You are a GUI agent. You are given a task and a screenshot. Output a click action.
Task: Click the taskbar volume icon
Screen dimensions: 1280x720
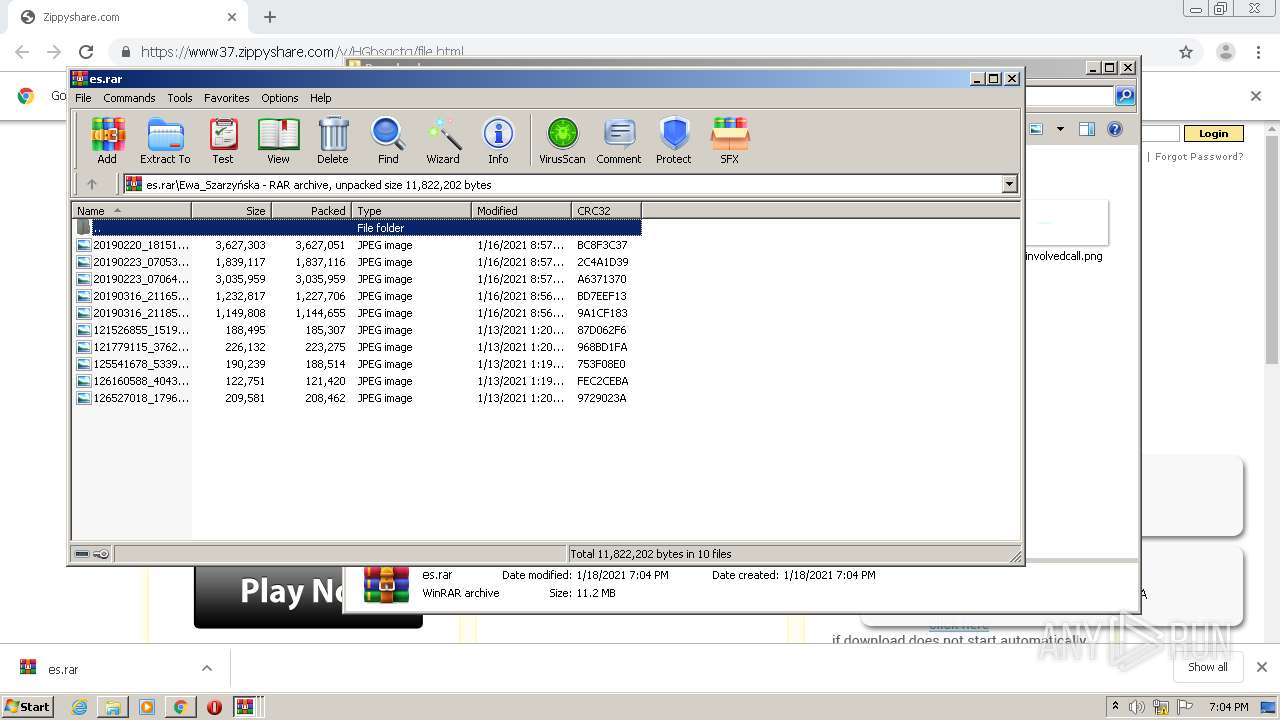click(x=1137, y=707)
